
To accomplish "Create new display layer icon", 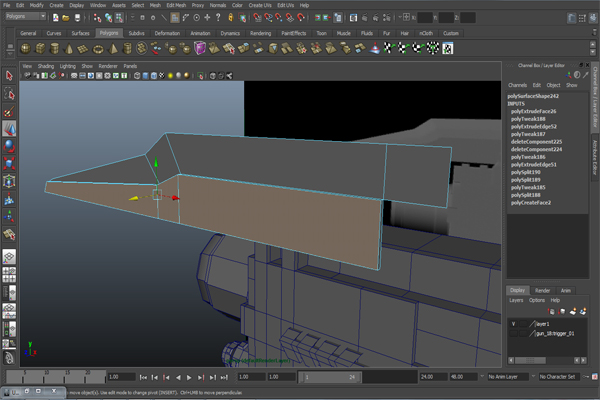I will (573, 312).
